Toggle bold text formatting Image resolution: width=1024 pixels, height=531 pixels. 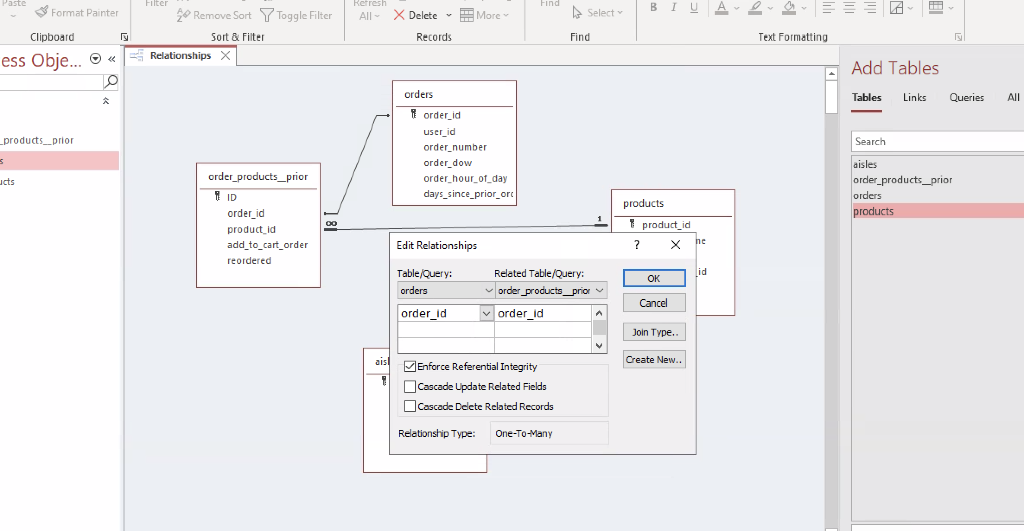[x=653, y=8]
